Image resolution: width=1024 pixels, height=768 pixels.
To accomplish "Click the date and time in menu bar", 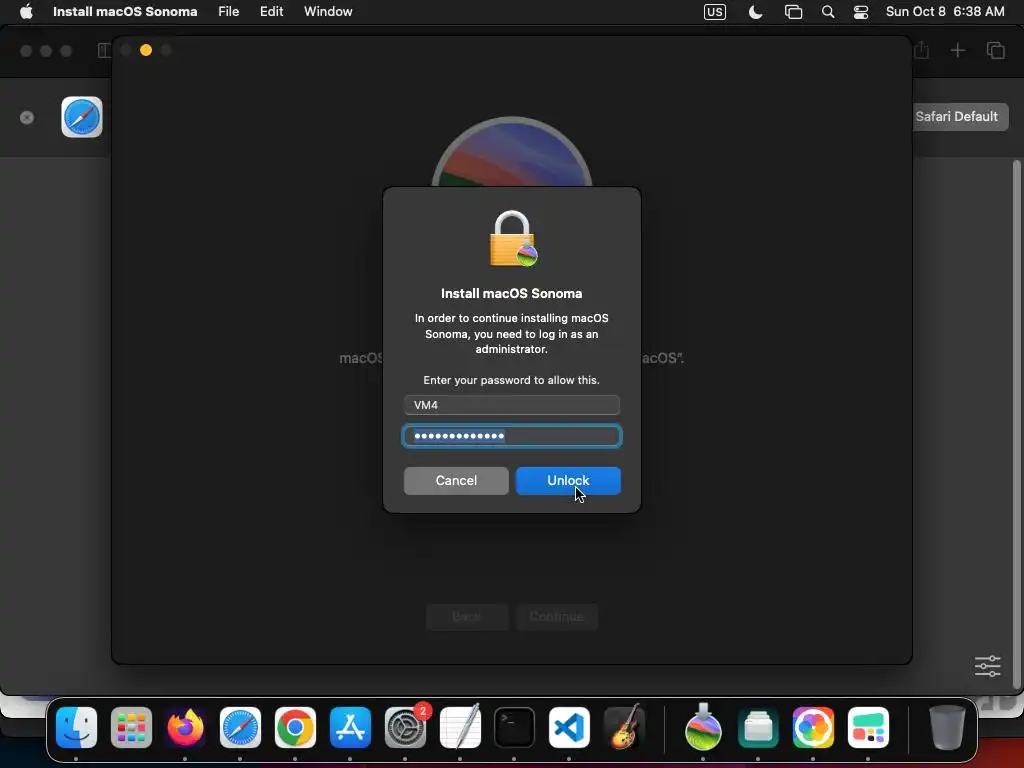I will tap(945, 12).
